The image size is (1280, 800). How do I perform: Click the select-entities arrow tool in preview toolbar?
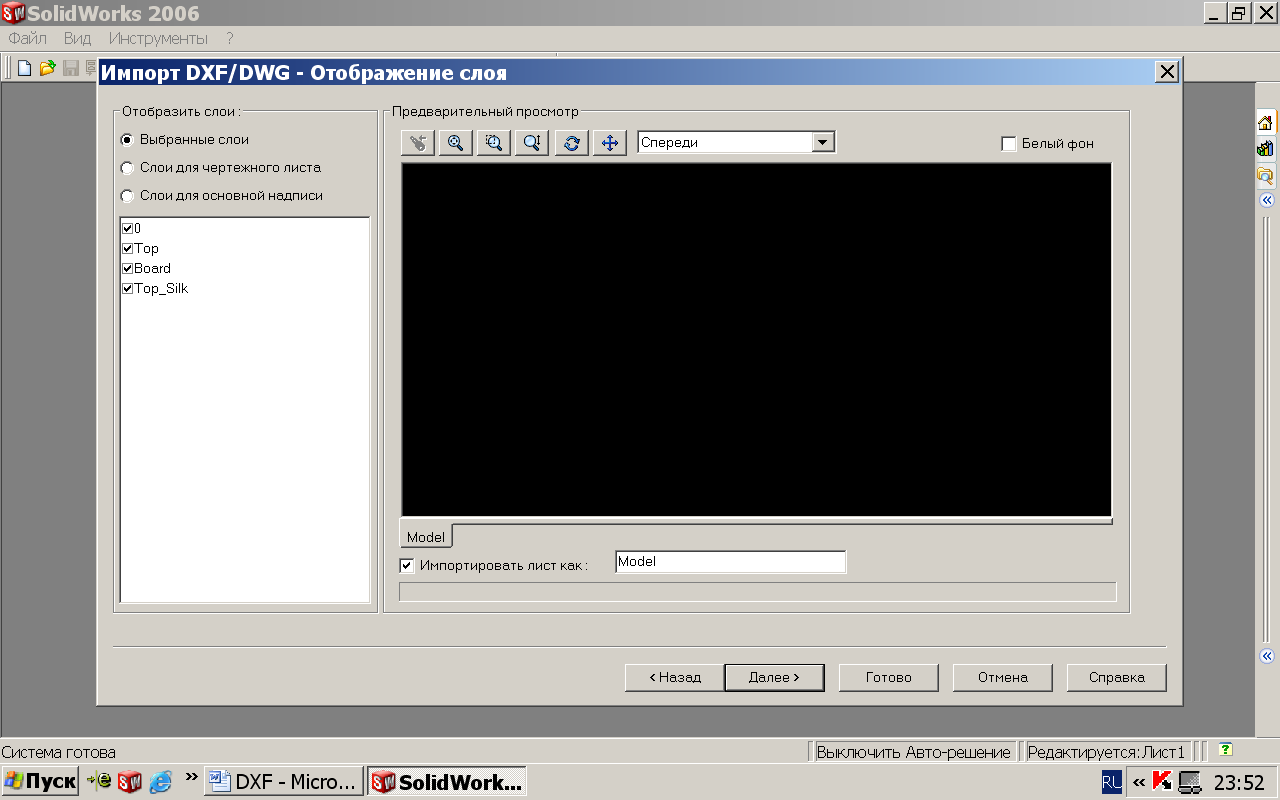tap(417, 143)
